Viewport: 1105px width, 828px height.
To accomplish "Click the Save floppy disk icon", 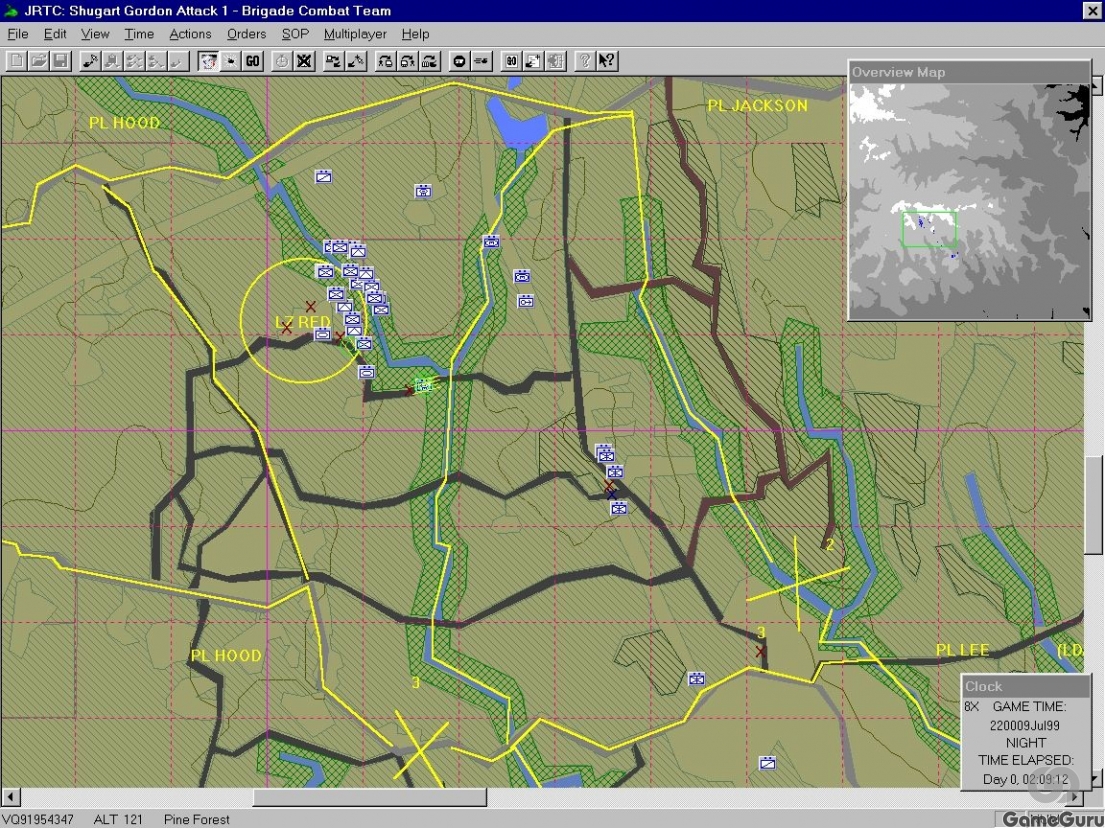I will 61,61.
